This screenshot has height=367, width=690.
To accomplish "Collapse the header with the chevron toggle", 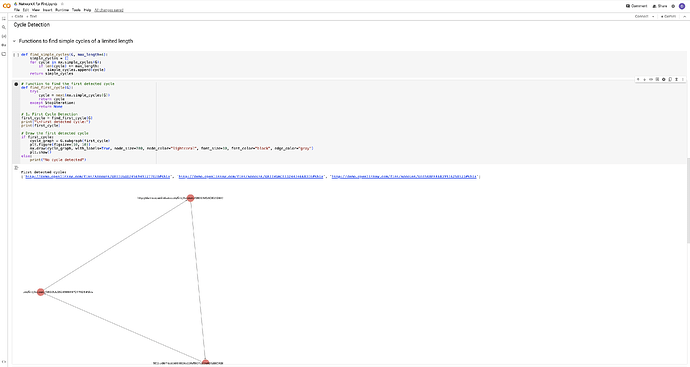I will click(x=684, y=16).
